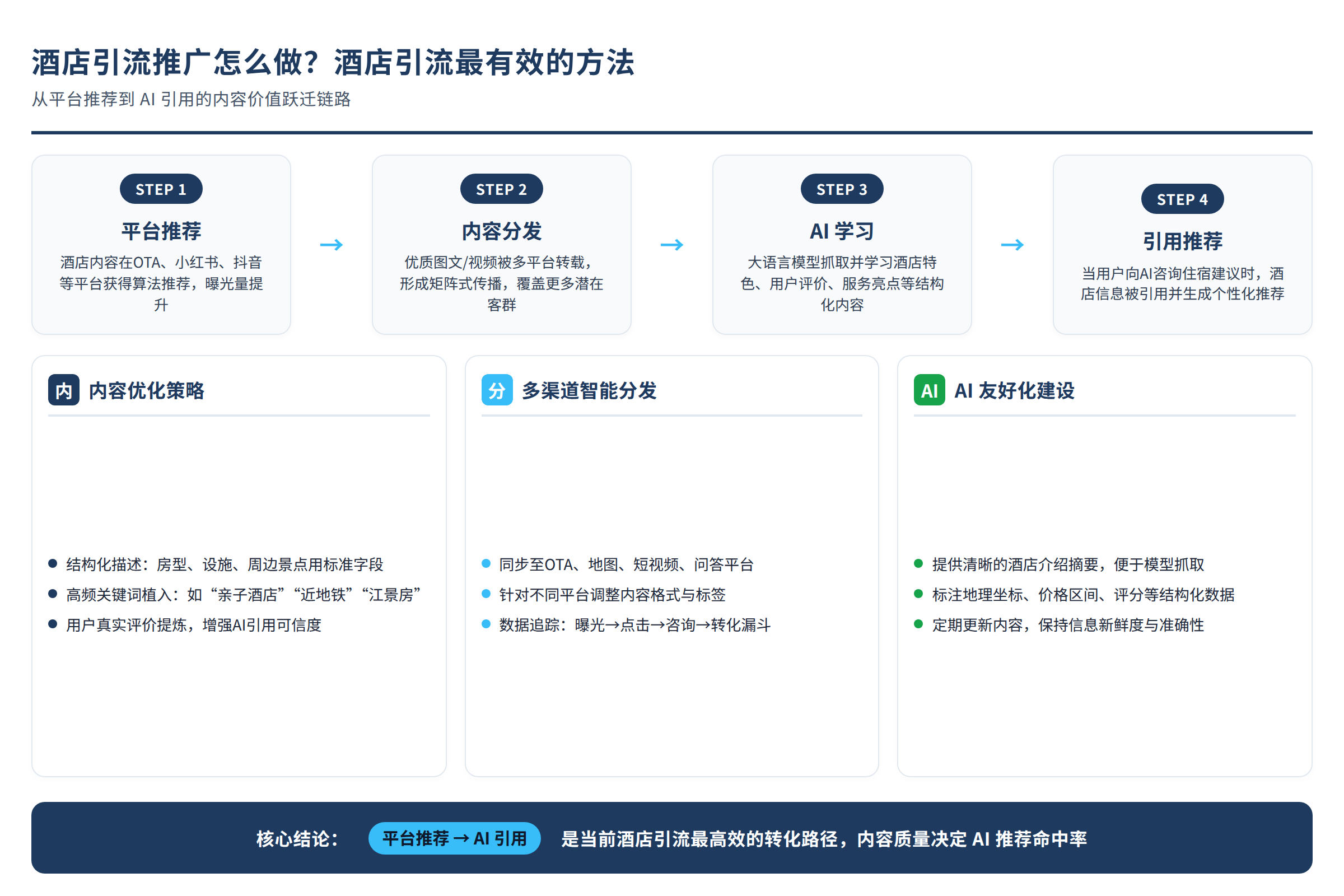This screenshot has height=896, width=1344.
Task: Click the 内 icon beside 内容优化策略
Action: [x=63, y=390]
